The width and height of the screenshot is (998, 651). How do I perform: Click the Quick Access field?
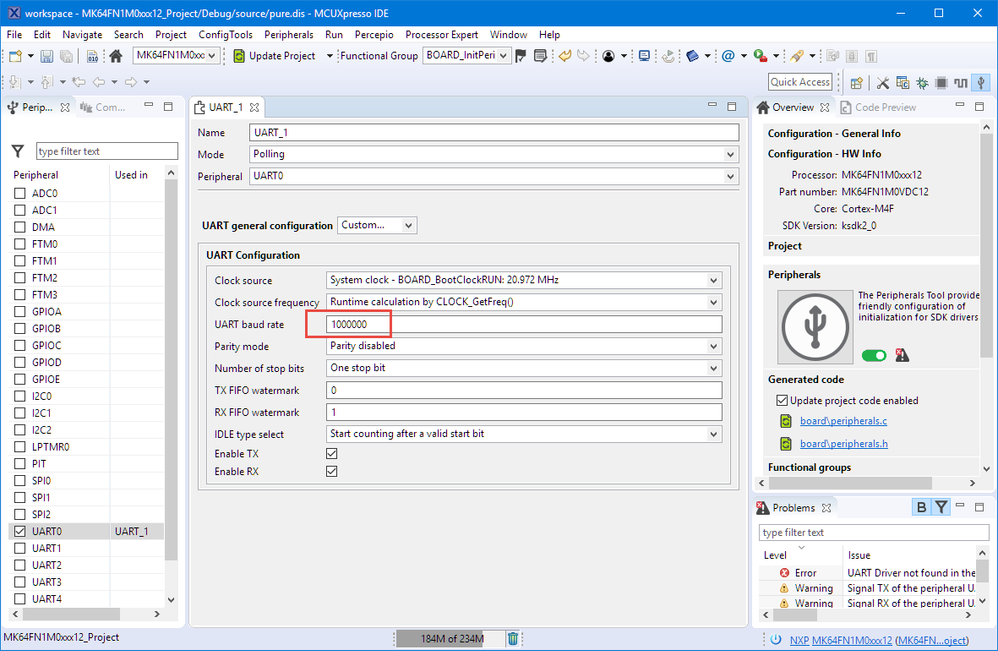pos(800,82)
